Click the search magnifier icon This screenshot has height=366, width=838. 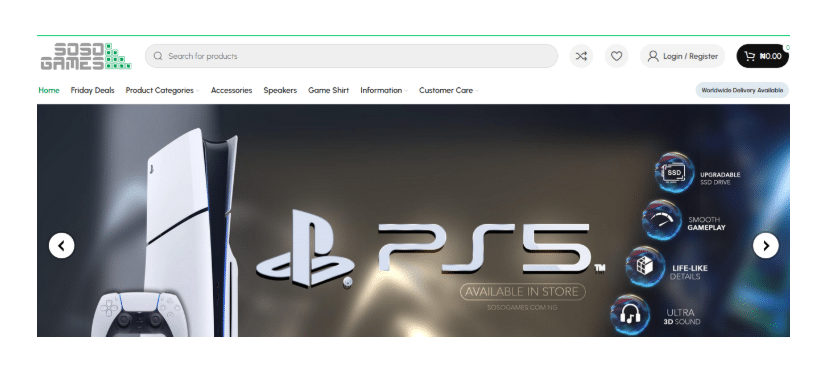(158, 56)
